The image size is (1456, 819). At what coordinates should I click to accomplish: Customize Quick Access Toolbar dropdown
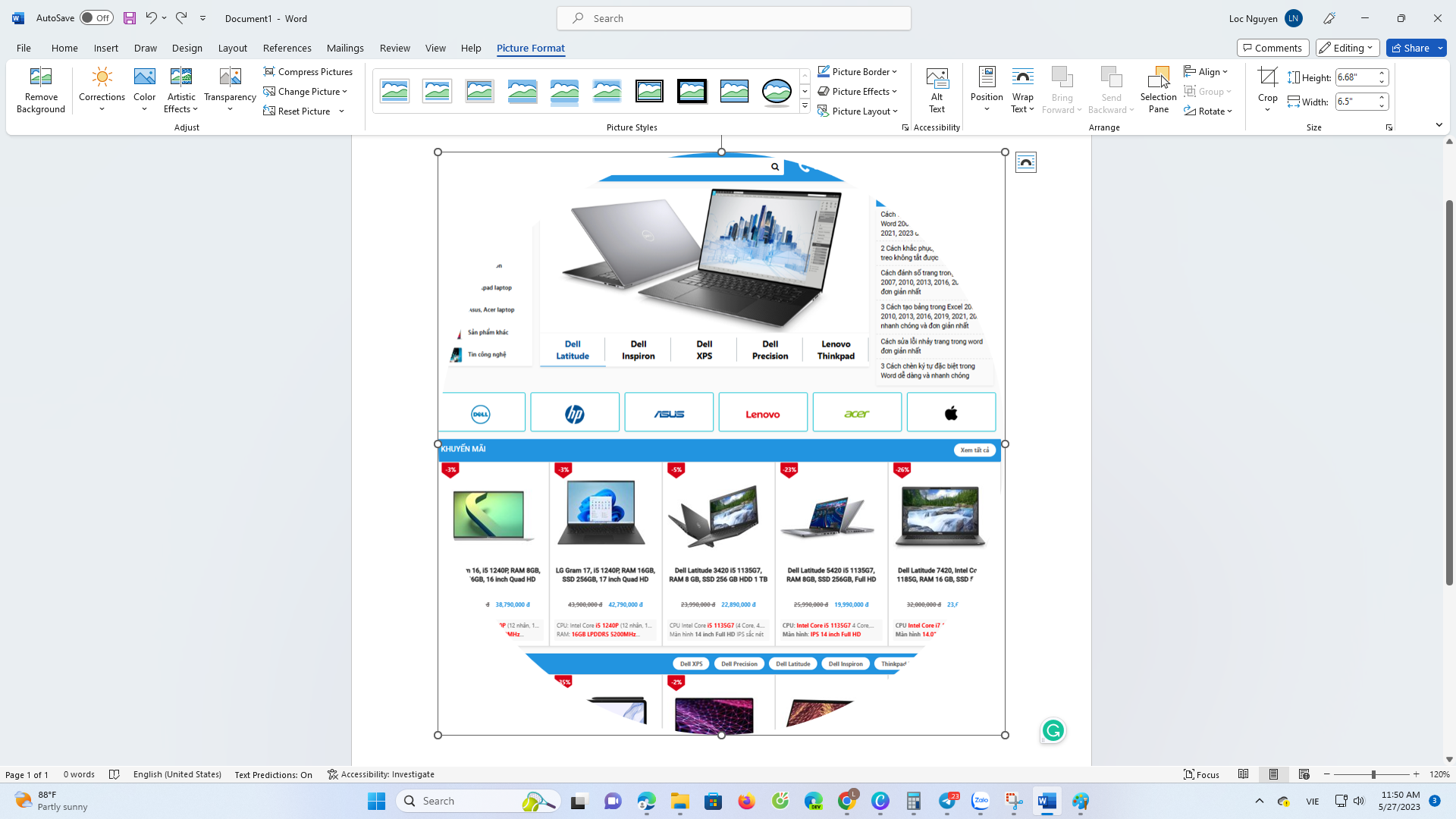click(202, 18)
